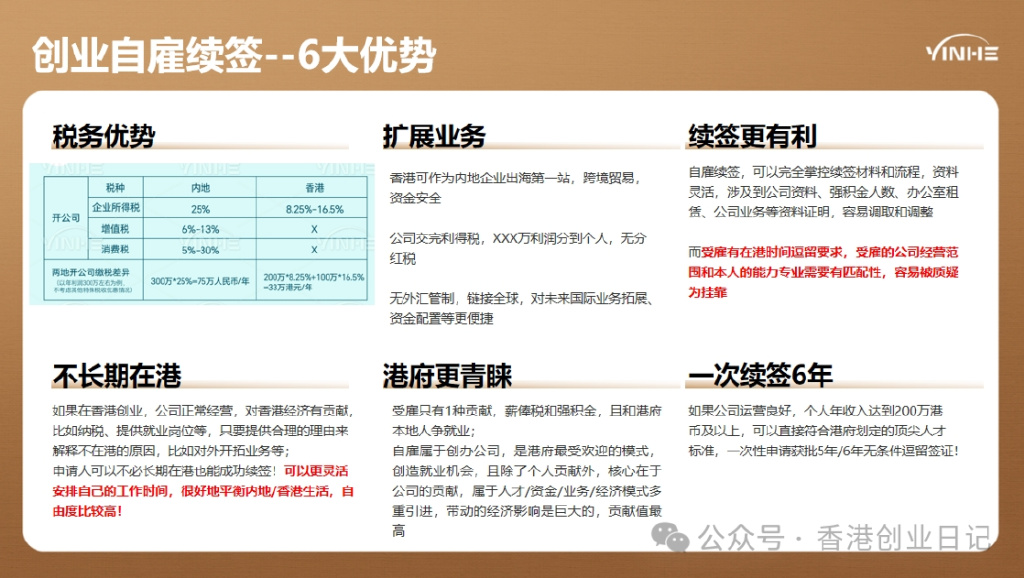Viewport: 1024px width, 578px height.
Task: Select the 扩展业务 heading
Action: tap(434, 136)
